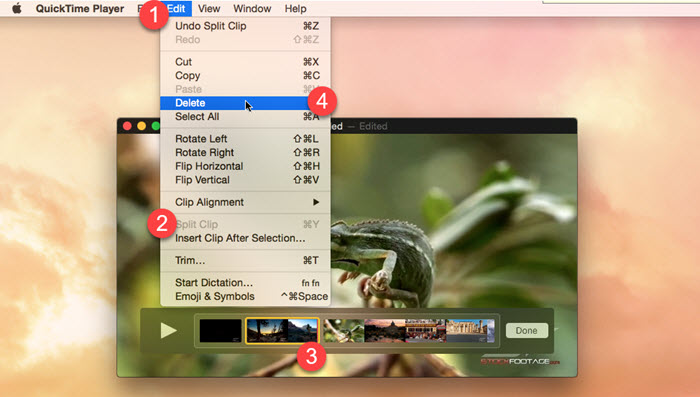Choose Copy from the Edit menu
The image size is (700, 397).
point(246,75)
